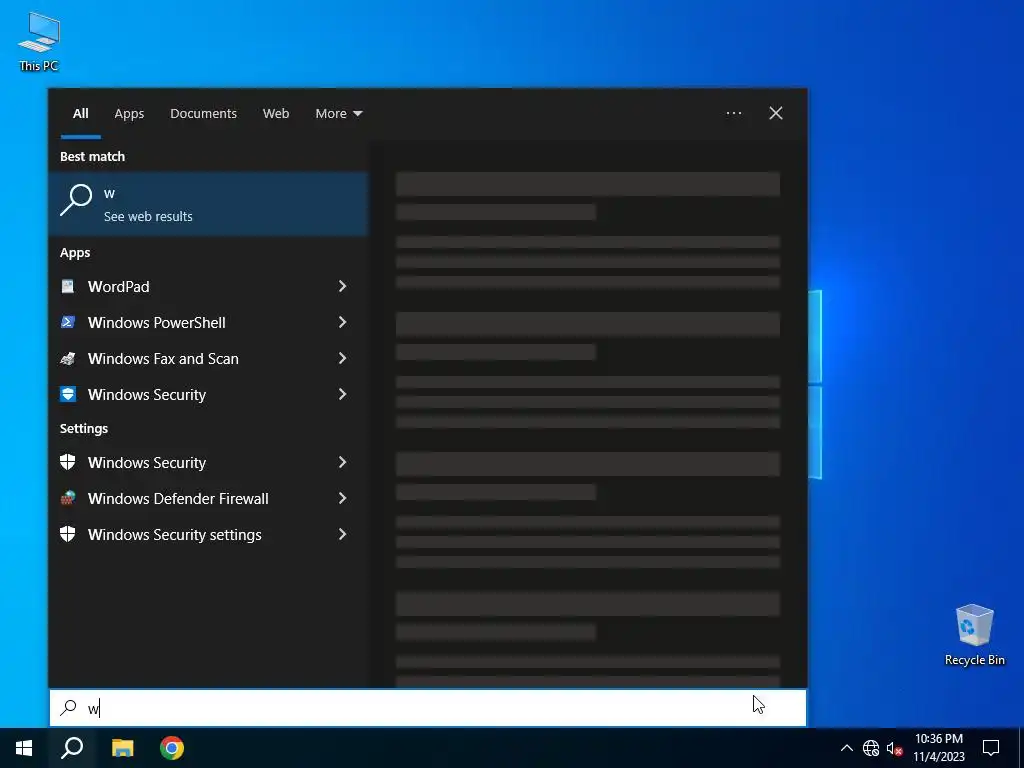Switch to the Web search tab
Viewport: 1024px width, 768px height.
tap(276, 114)
